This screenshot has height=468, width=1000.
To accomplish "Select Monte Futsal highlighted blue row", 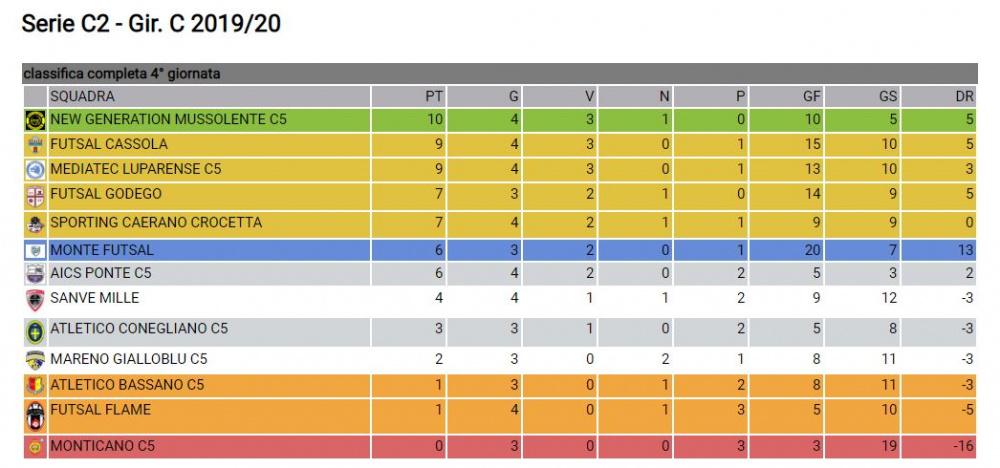I will [x=500, y=250].
